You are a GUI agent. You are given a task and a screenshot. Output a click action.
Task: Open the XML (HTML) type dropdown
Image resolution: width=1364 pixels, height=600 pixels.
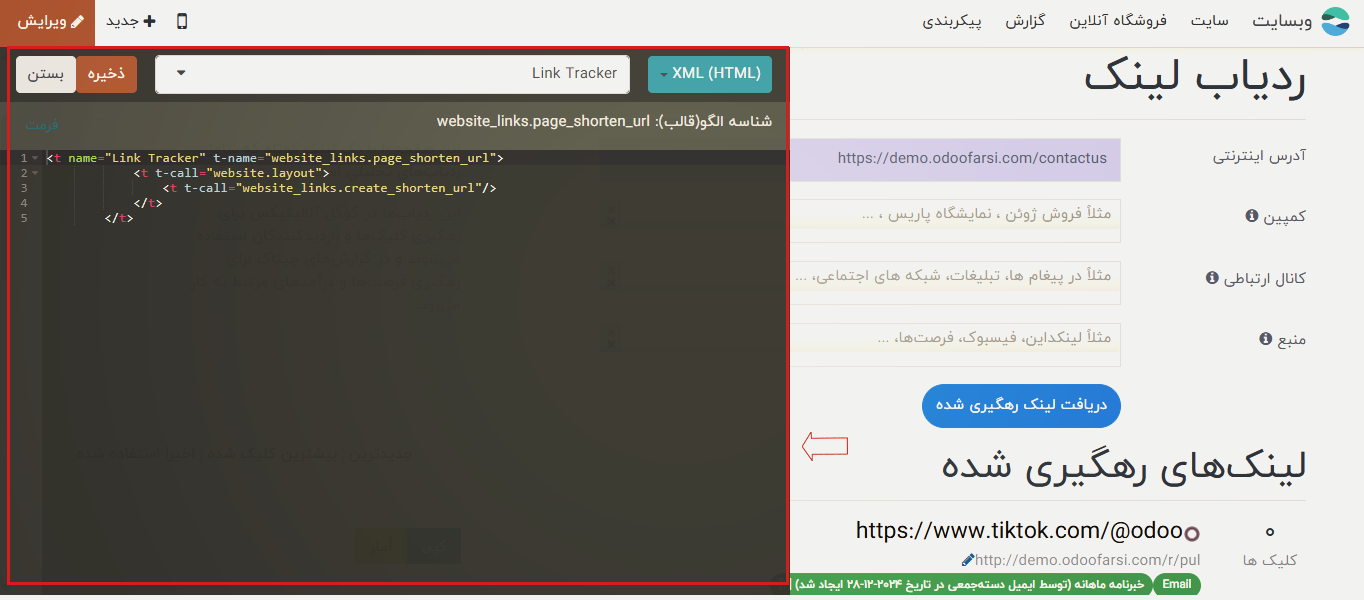(710, 74)
